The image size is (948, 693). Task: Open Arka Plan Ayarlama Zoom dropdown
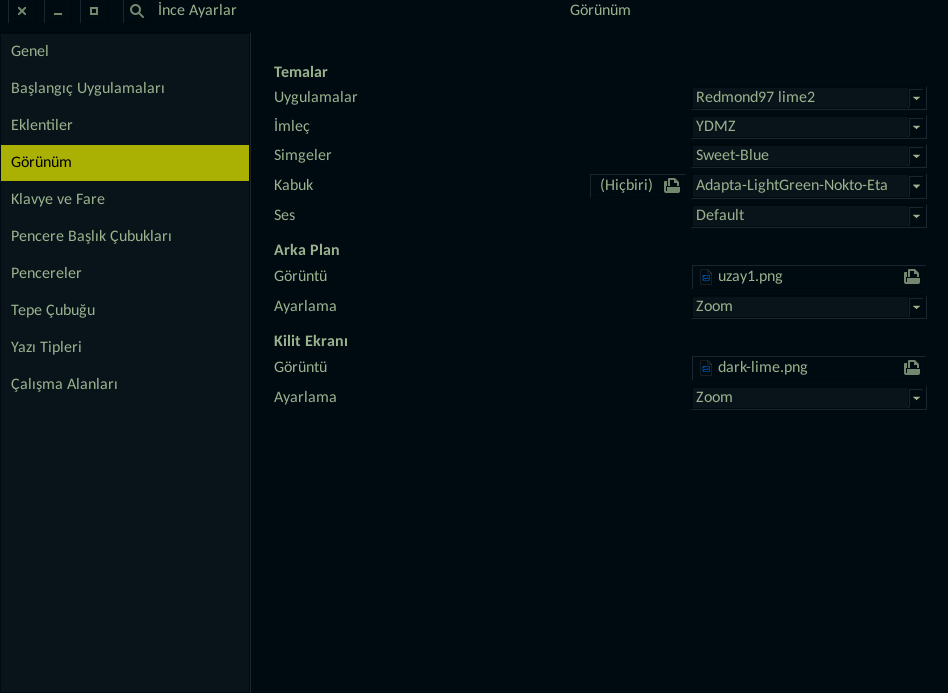809,307
